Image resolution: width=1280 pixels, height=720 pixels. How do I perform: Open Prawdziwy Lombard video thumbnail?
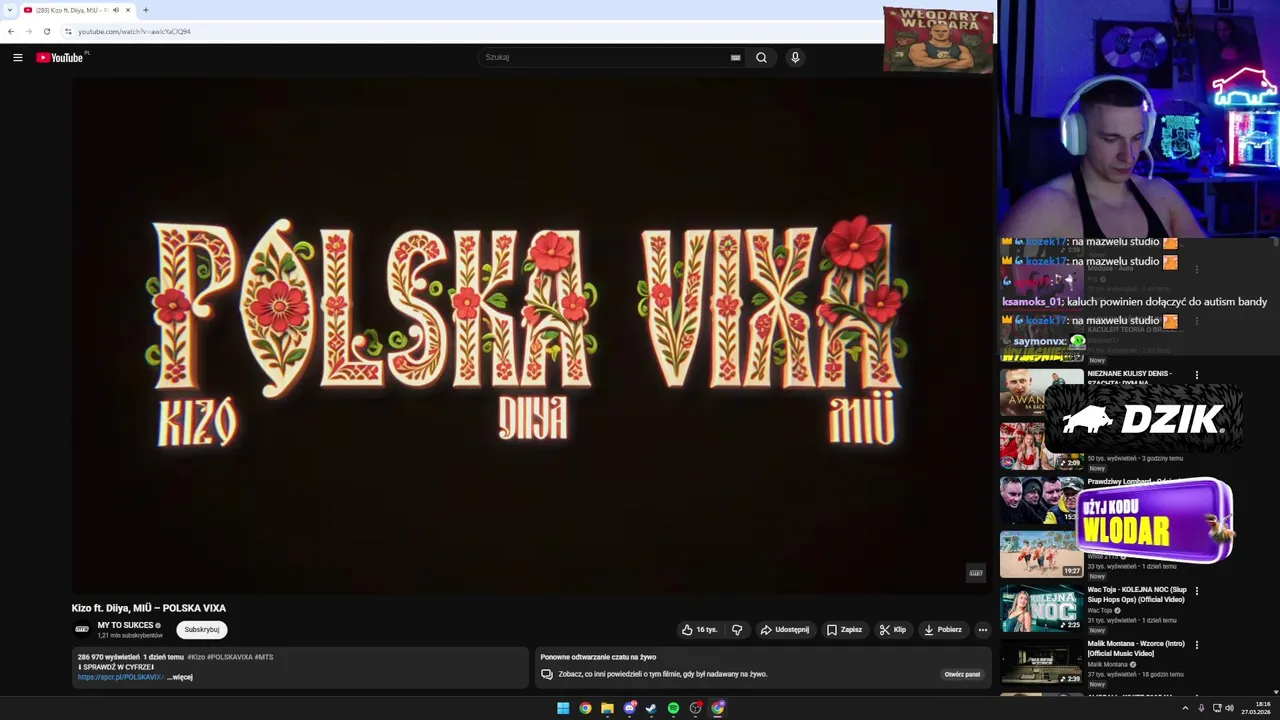click(1042, 500)
